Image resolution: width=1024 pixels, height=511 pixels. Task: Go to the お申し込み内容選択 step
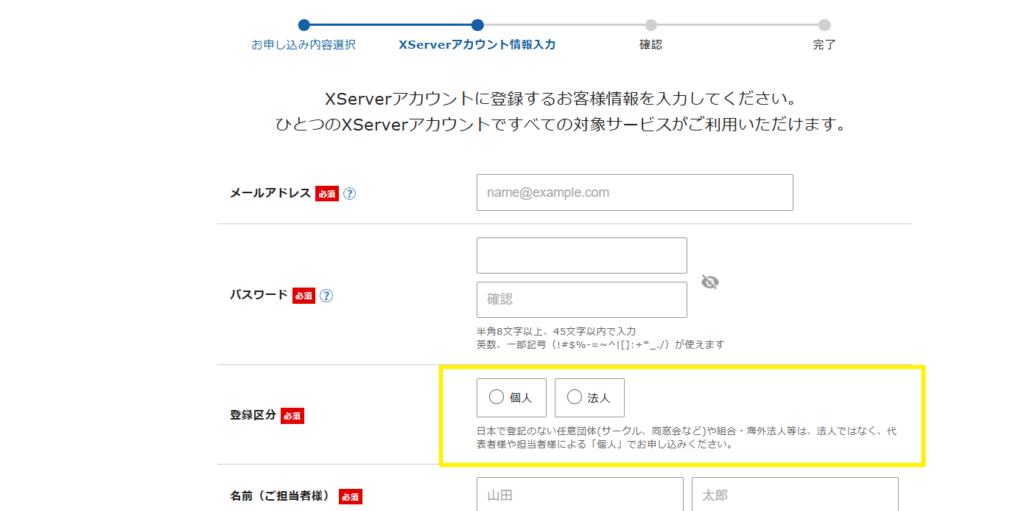(x=304, y=45)
